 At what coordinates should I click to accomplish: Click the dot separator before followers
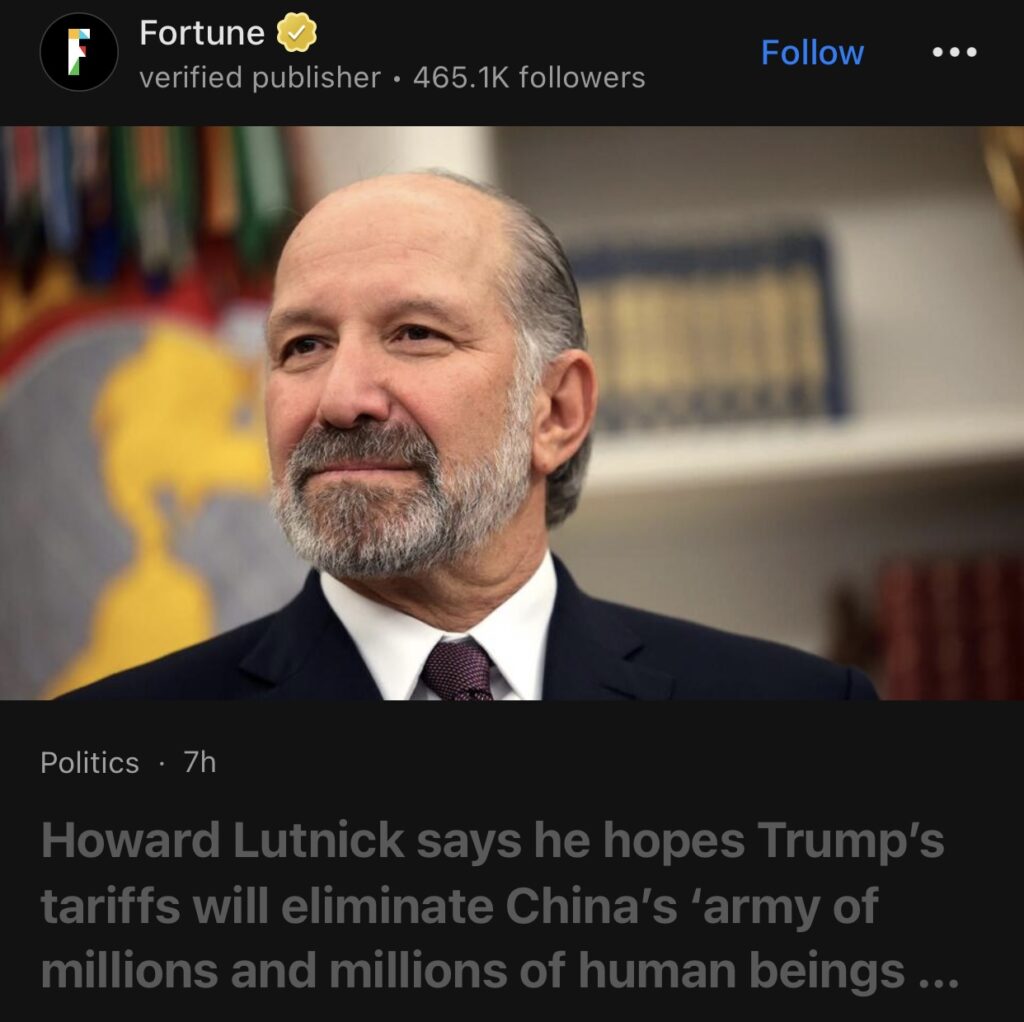pyautogui.click(x=397, y=79)
